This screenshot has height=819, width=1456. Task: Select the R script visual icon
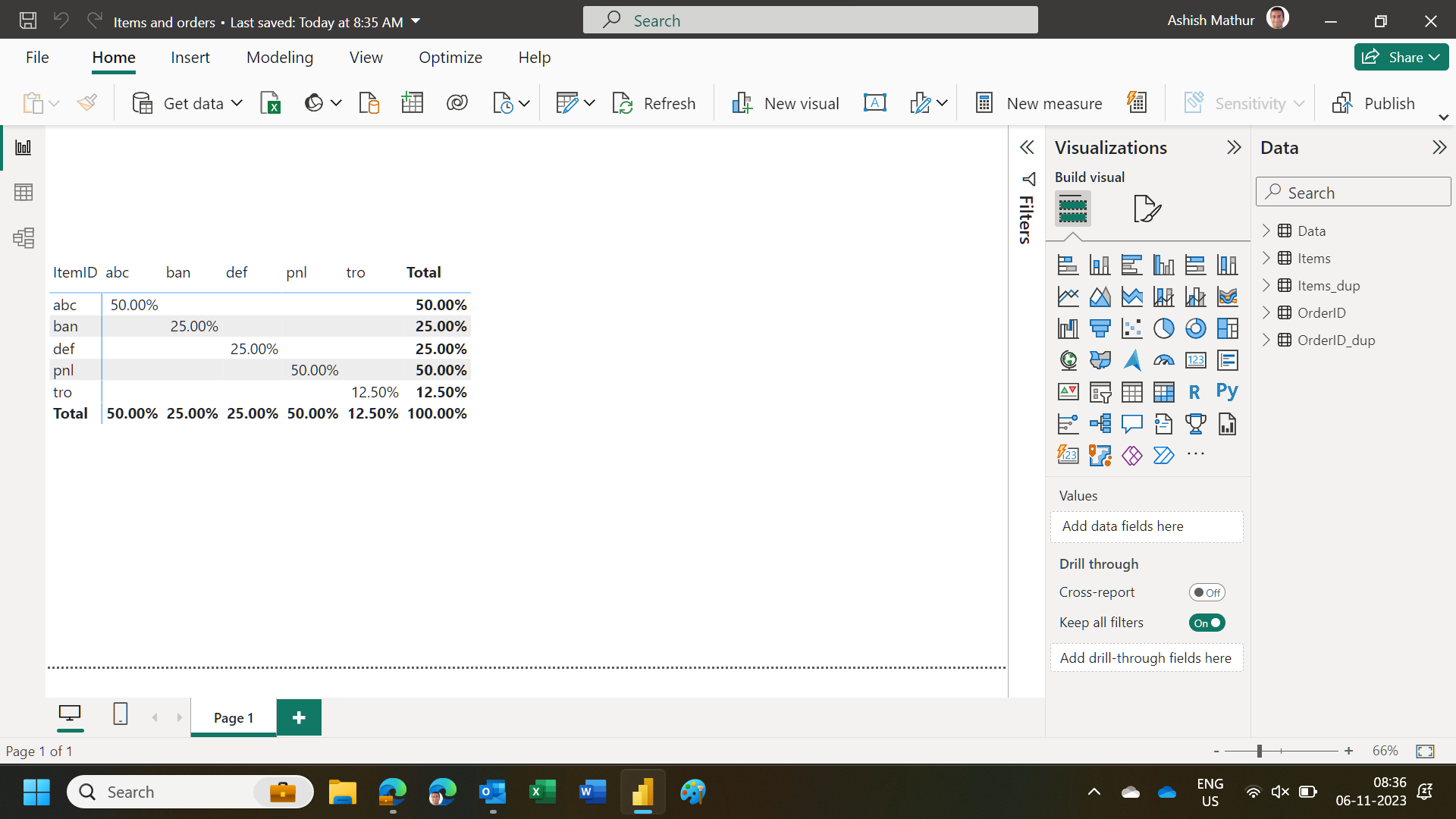click(1195, 392)
